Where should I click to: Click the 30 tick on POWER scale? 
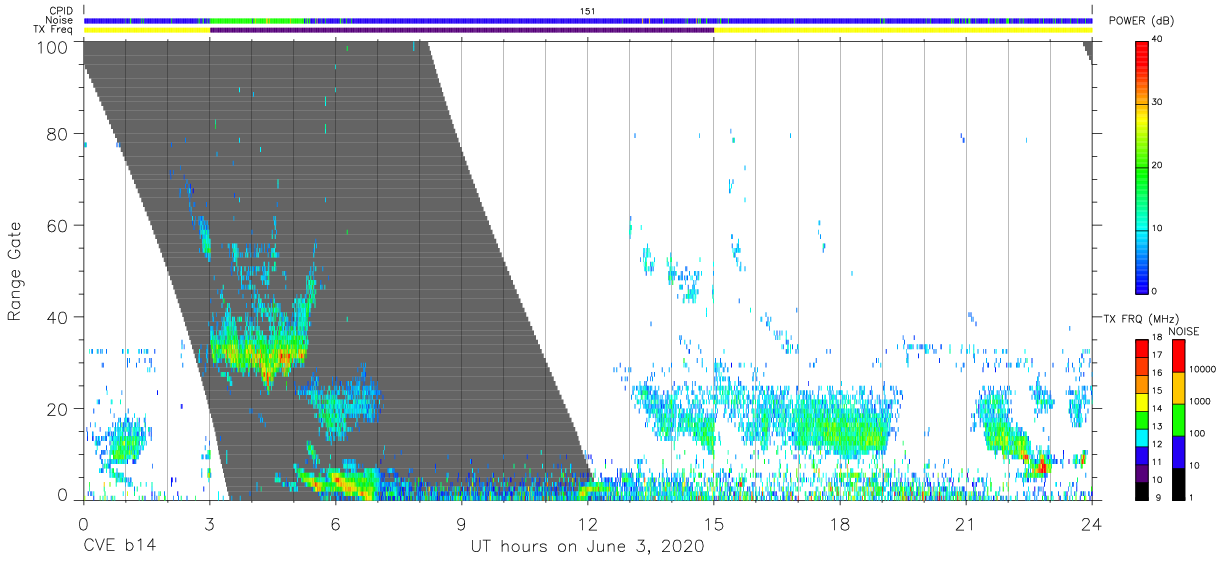click(x=1158, y=103)
